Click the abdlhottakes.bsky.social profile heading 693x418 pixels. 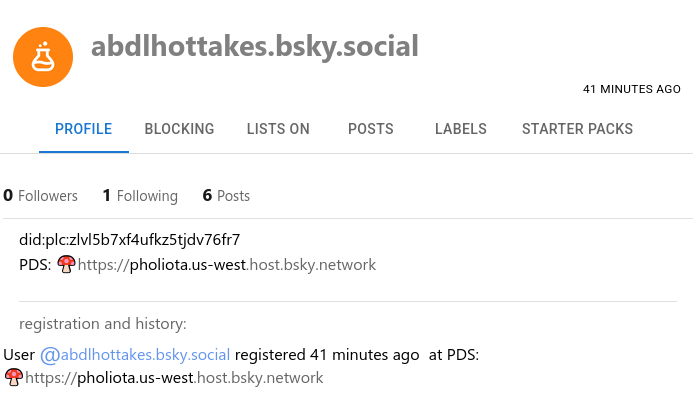pyautogui.click(x=254, y=46)
